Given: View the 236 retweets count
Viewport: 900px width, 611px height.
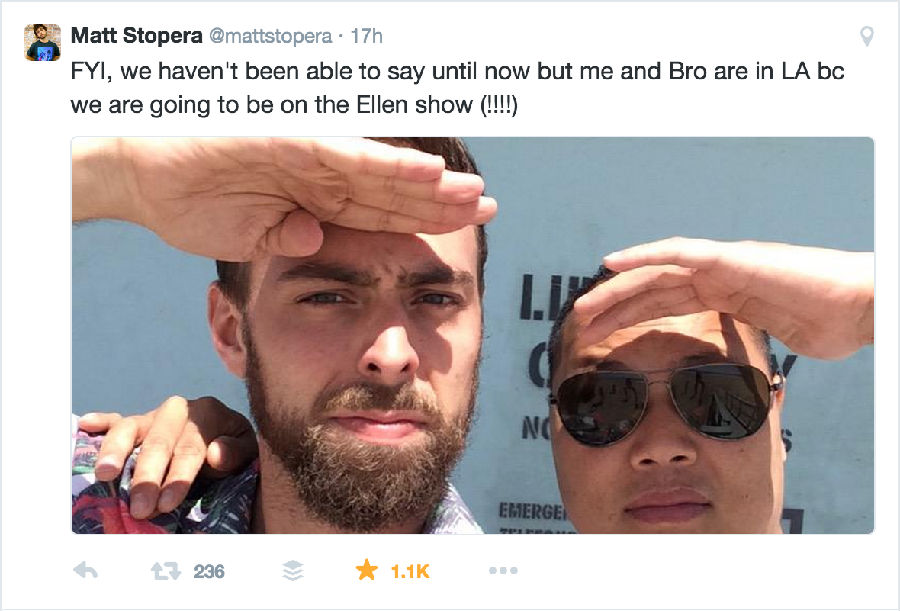Looking at the screenshot, I should 209,571.
